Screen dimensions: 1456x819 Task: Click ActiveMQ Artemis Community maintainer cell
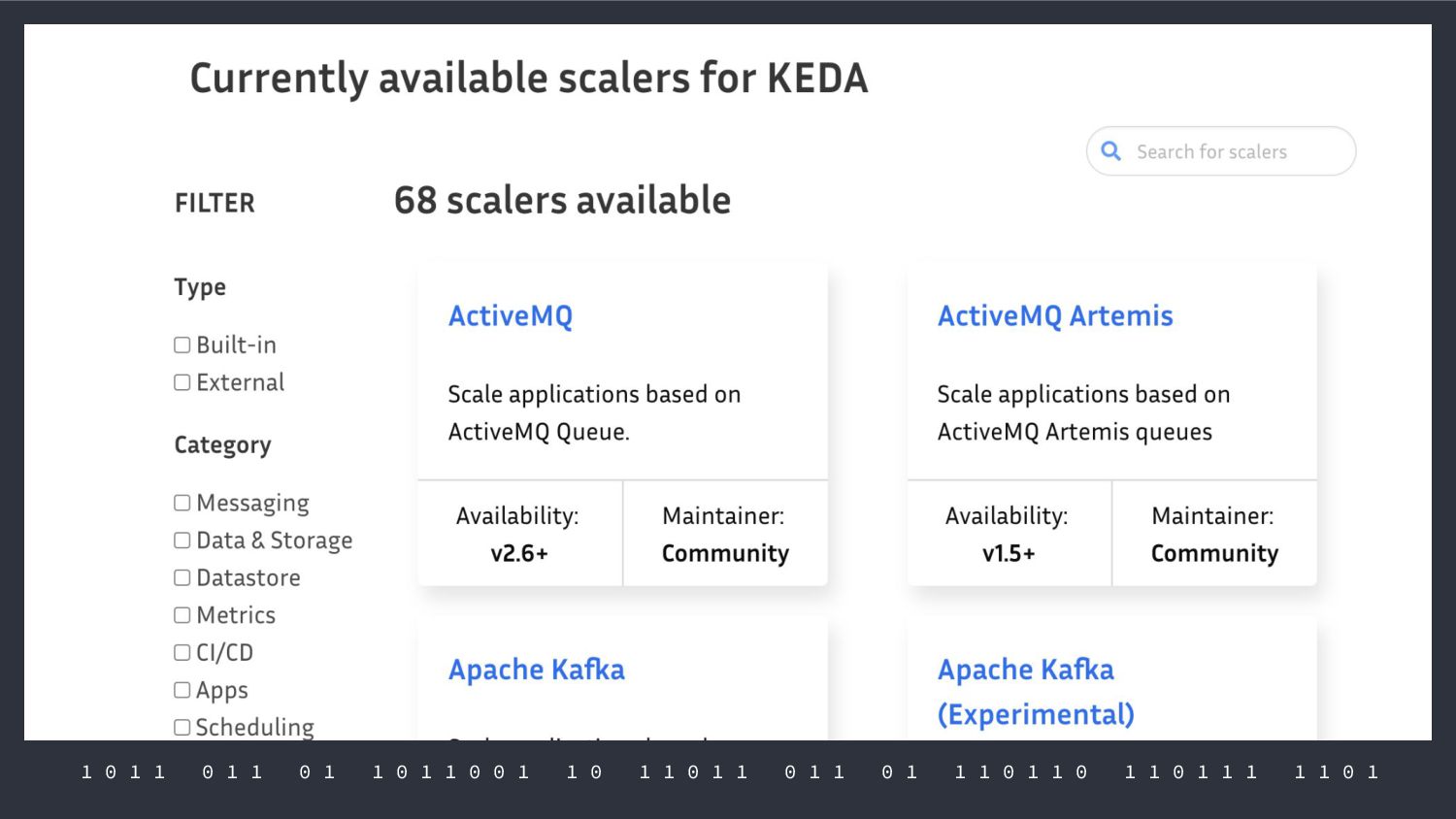1214,534
